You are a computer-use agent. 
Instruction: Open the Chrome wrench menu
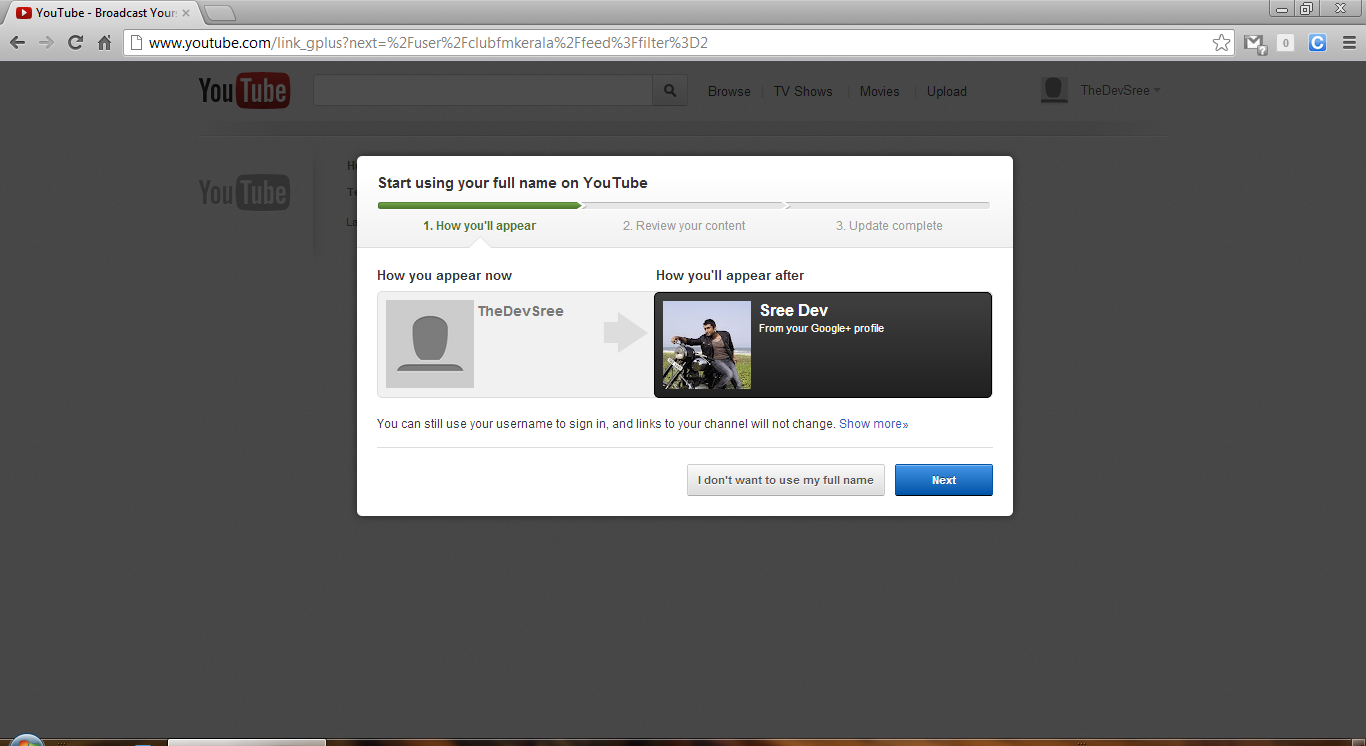click(x=1348, y=43)
